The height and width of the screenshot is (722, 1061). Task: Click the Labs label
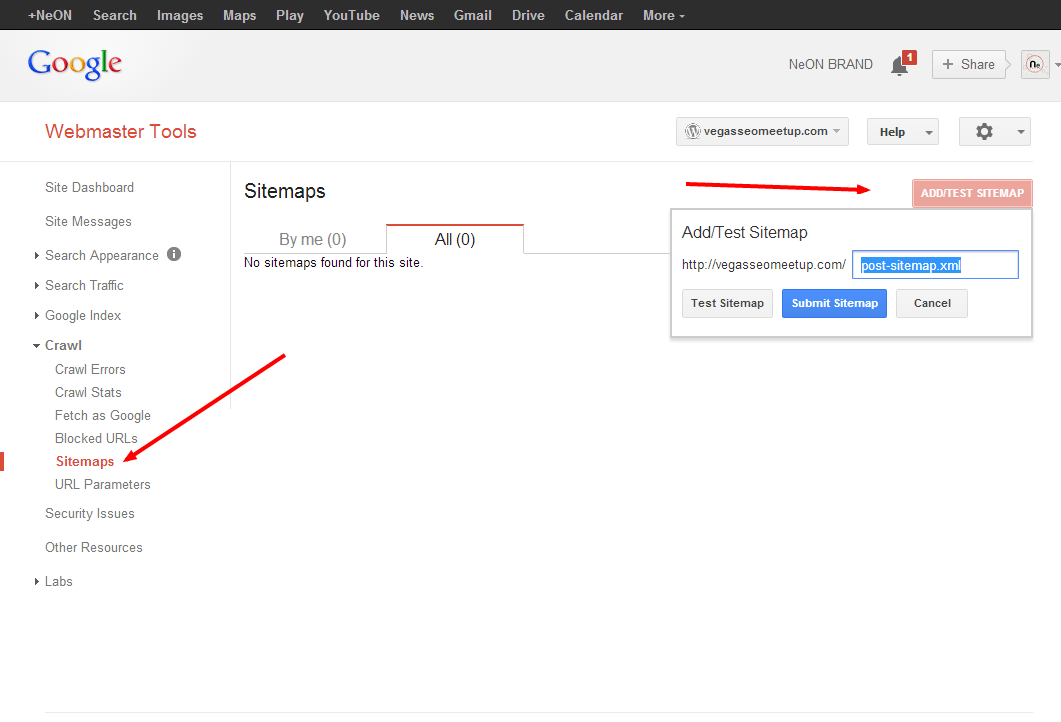click(x=58, y=581)
